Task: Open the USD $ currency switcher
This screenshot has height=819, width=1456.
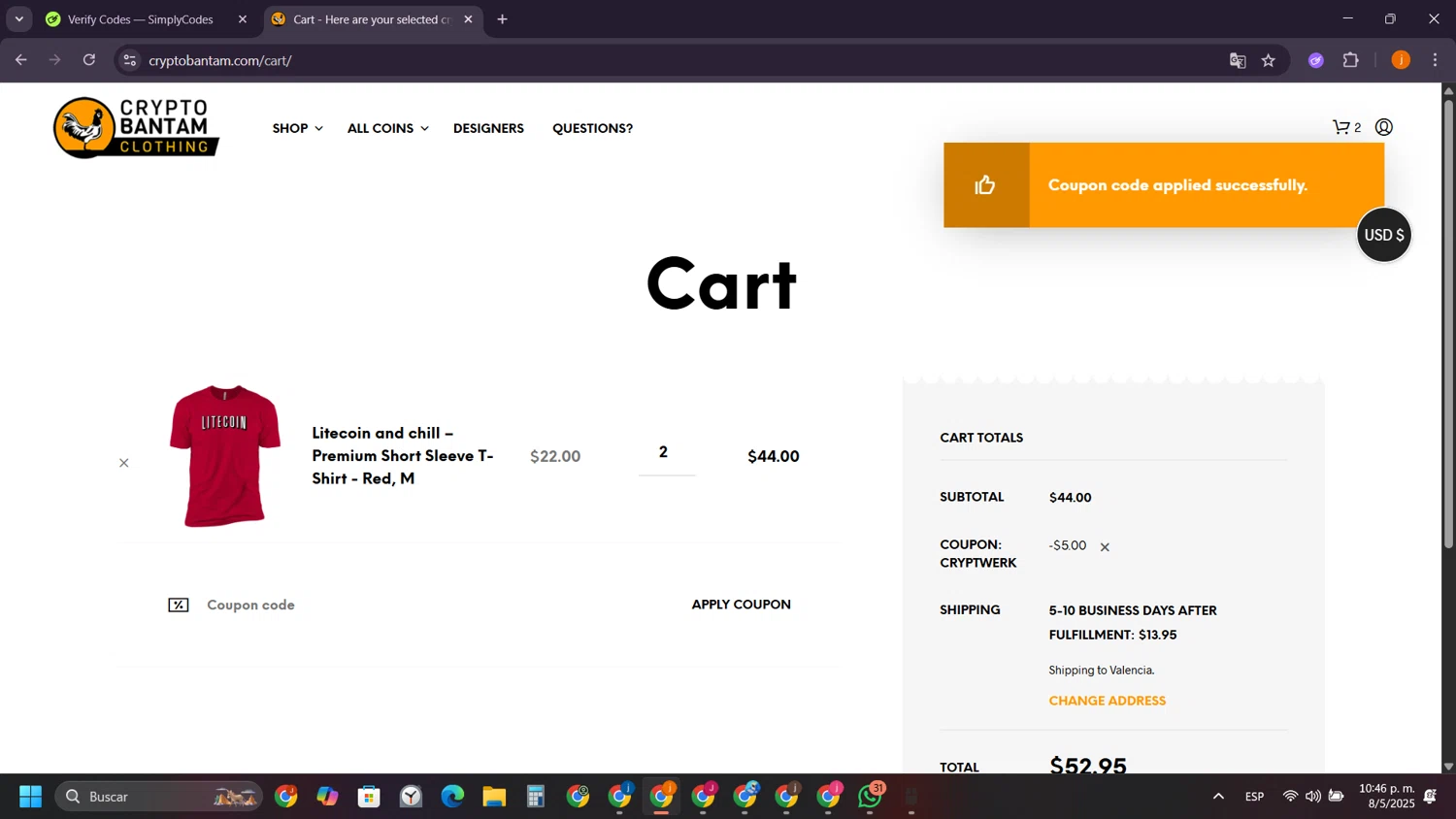Action: click(x=1383, y=235)
